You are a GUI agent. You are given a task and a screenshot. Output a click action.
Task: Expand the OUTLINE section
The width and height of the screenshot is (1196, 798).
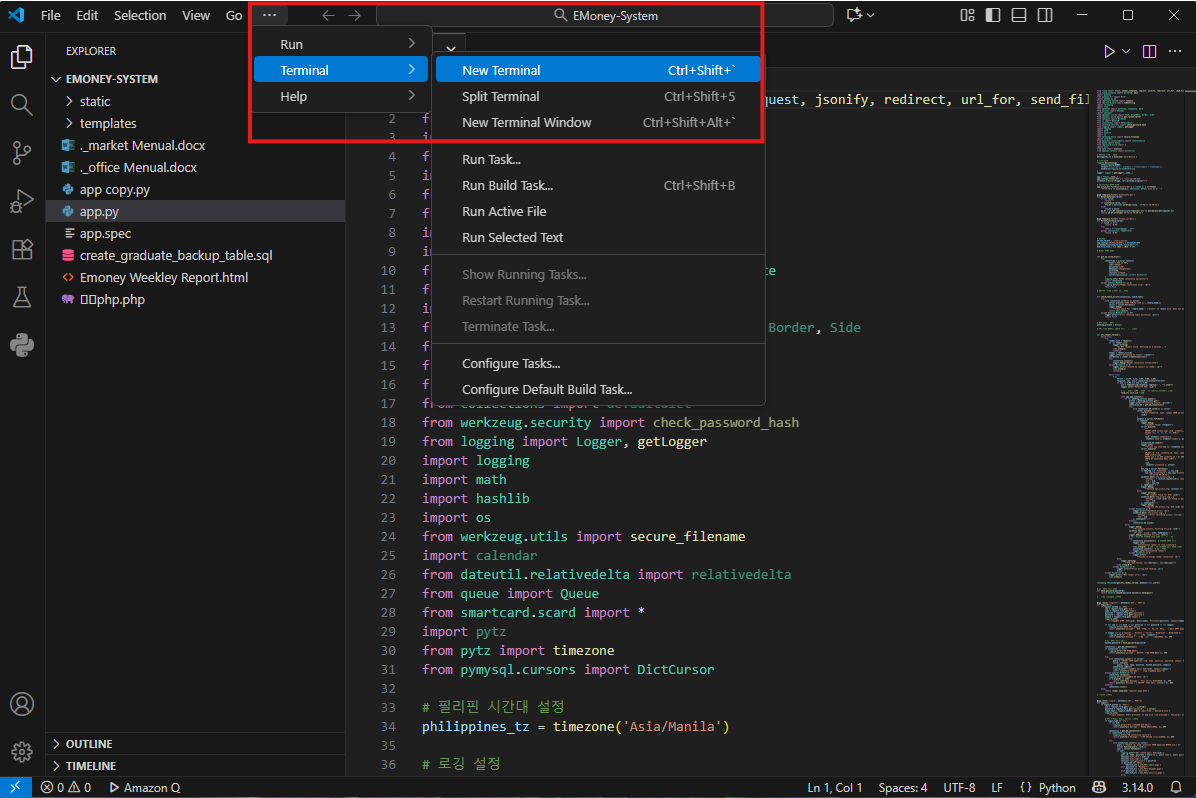pos(89,744)
